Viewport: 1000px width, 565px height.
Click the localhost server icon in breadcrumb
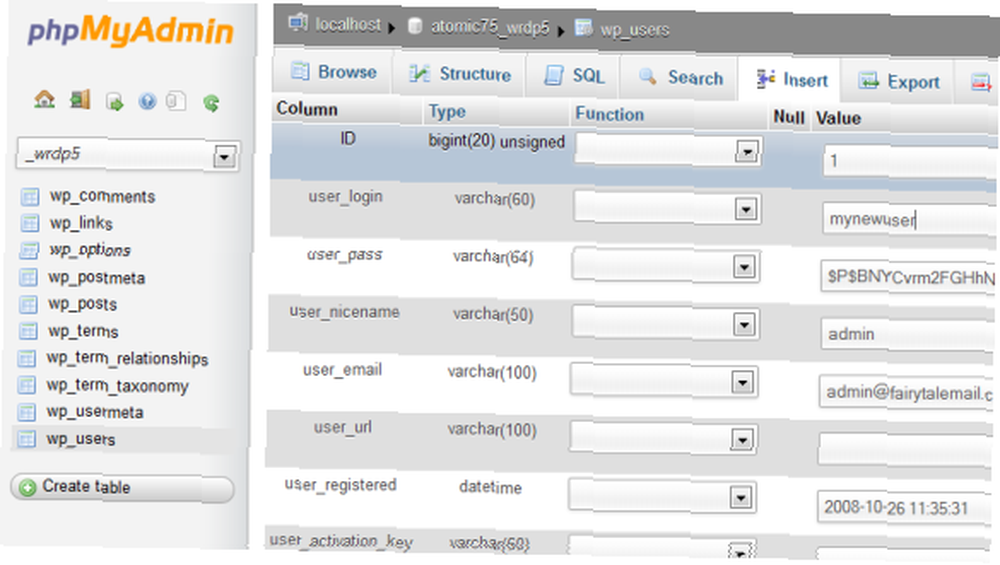pyautogui.click(x=297, y=24)
